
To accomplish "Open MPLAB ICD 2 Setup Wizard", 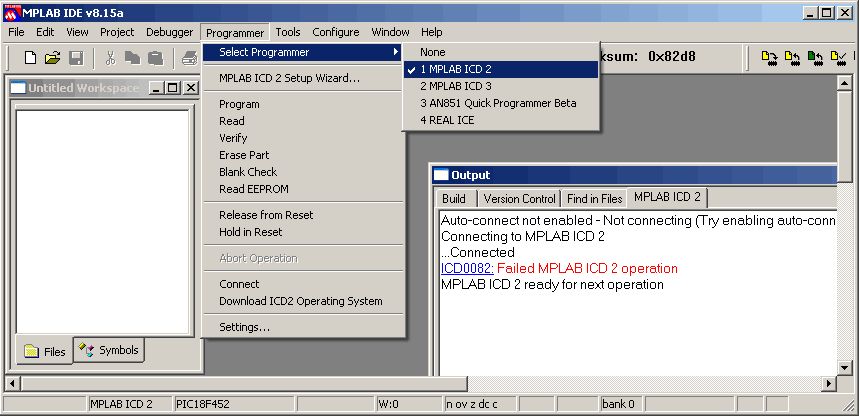I will [303, 78].
